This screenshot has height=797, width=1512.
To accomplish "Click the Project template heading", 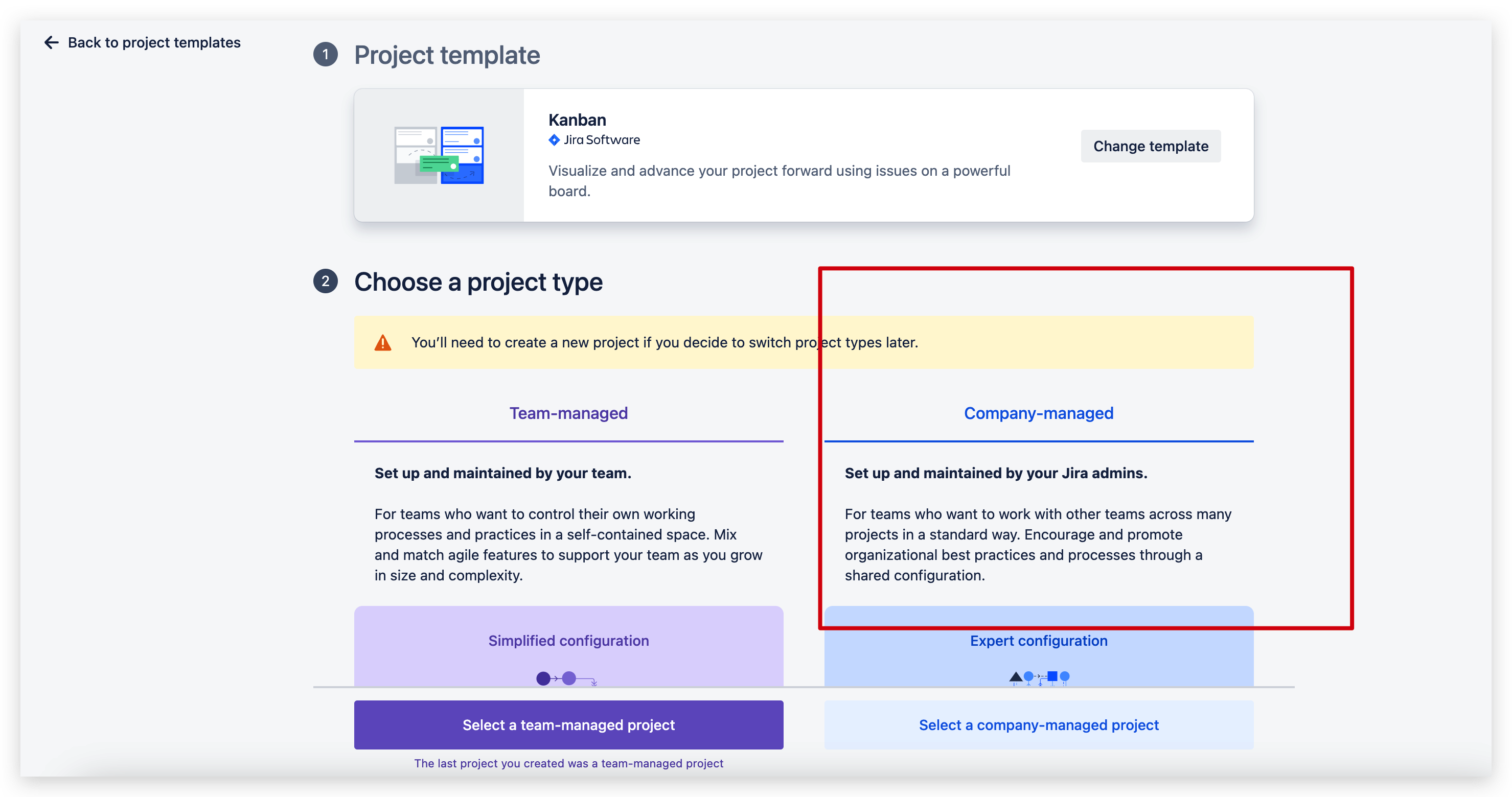I will point(447,55).
